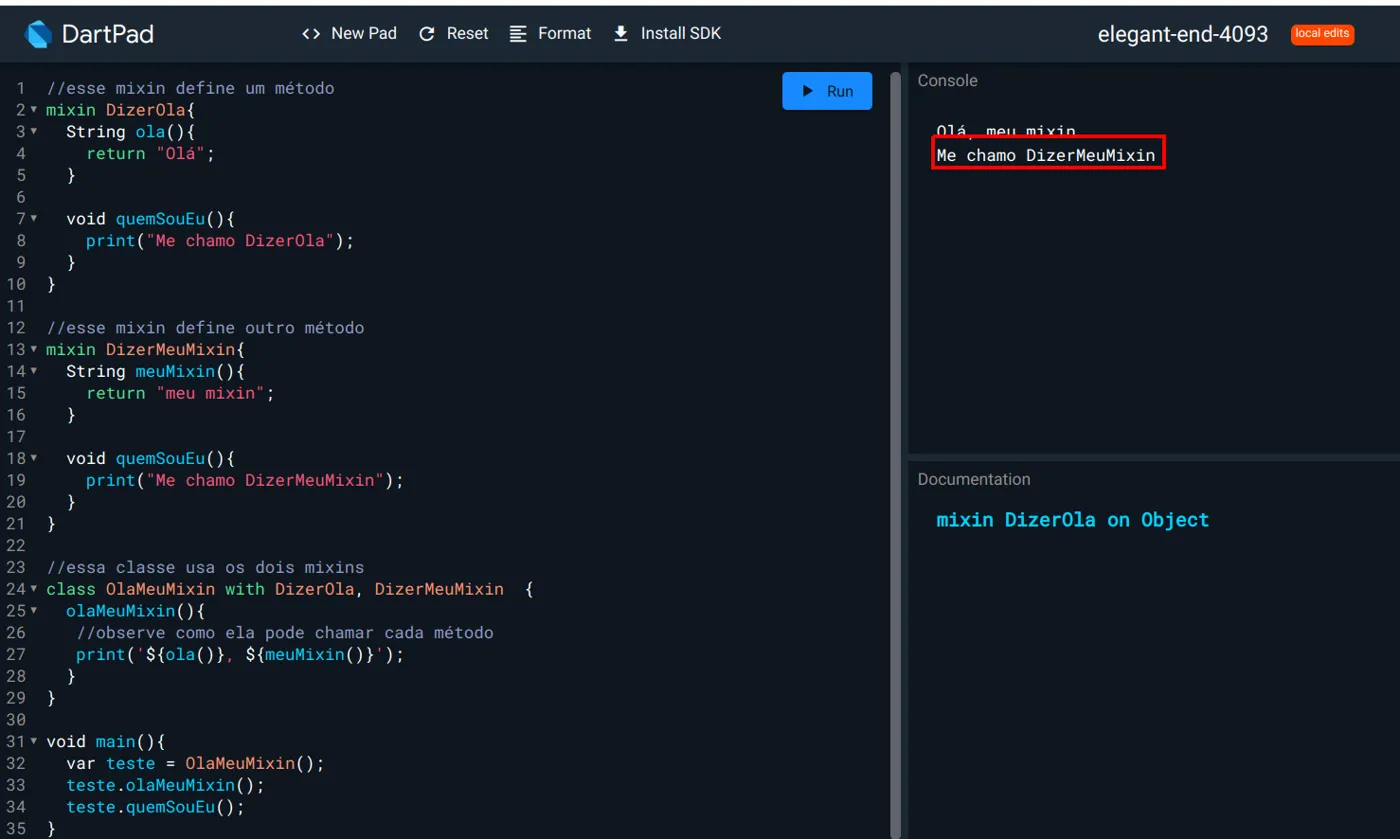Click line number 11 in the gutter
Viewport: 1400px width, 839px height.
point(15,306)
